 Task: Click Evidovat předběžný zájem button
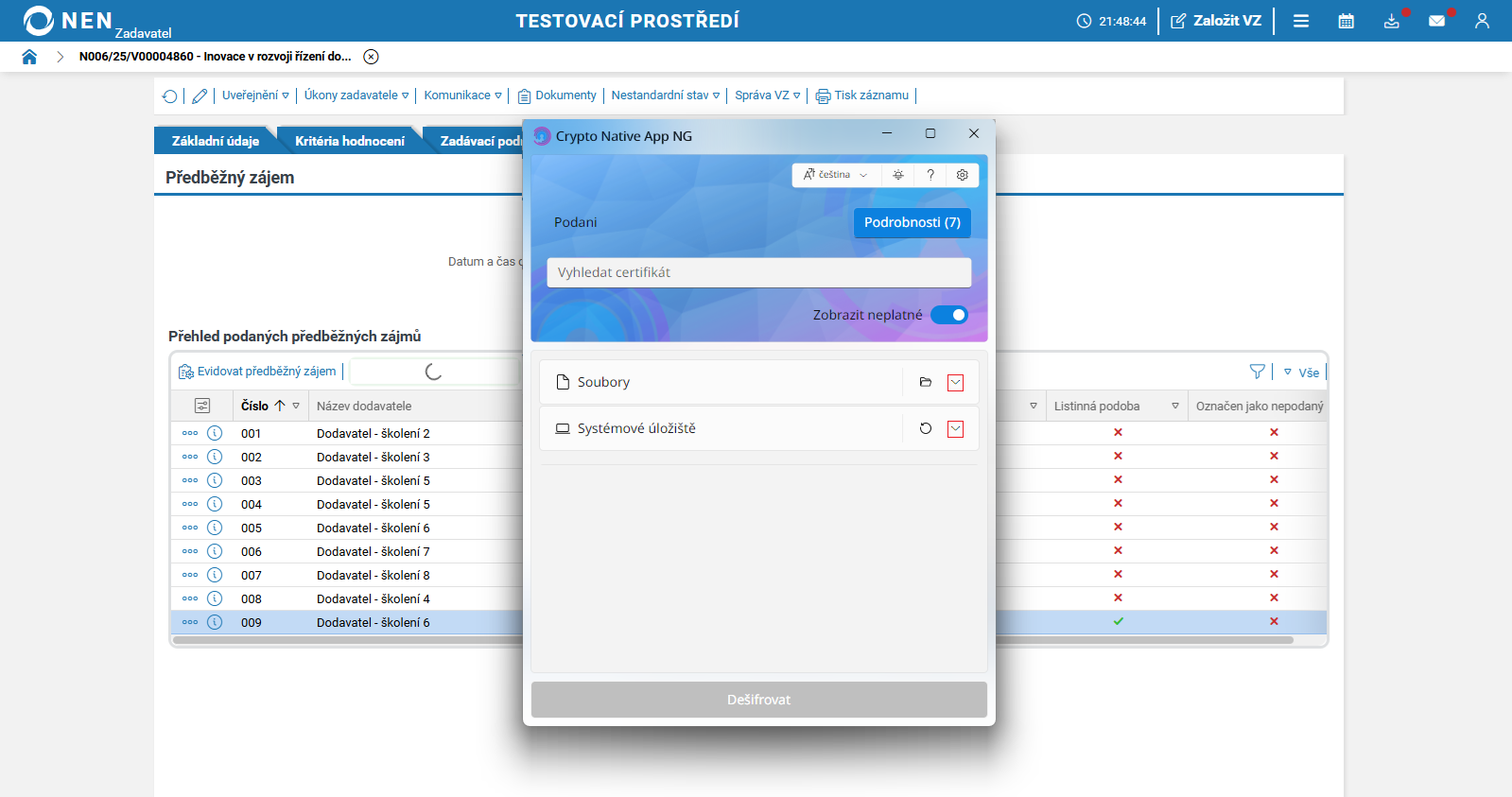click(257, 372)
